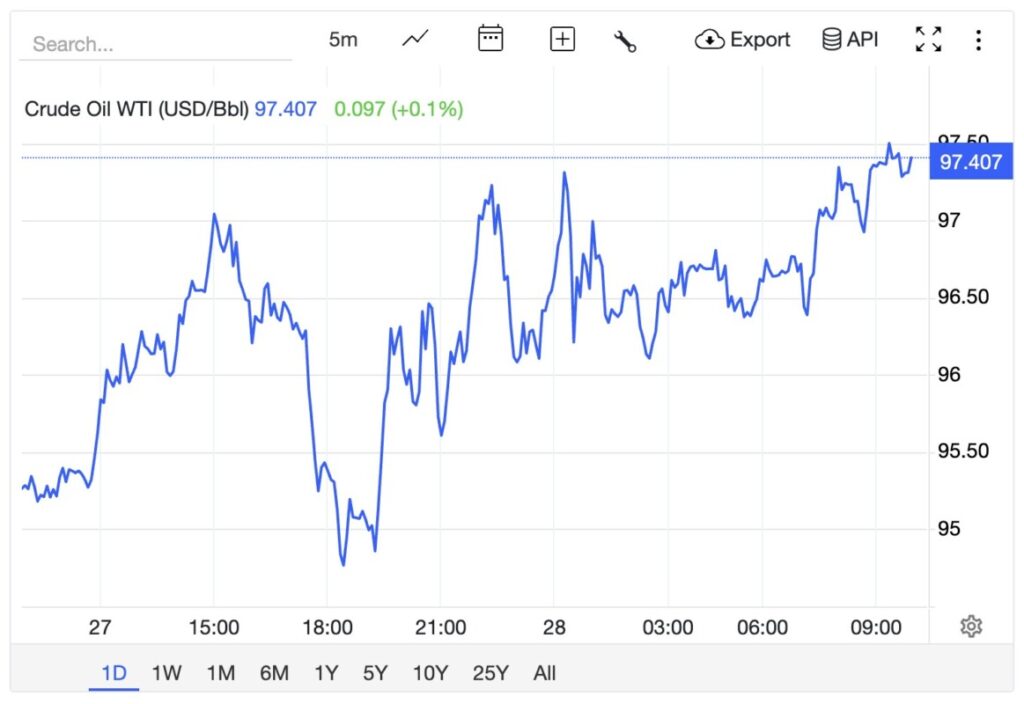The width and height of the screenshot is (1024, 704).
Task: Show the 1Y time range
Action: (326, 673)
